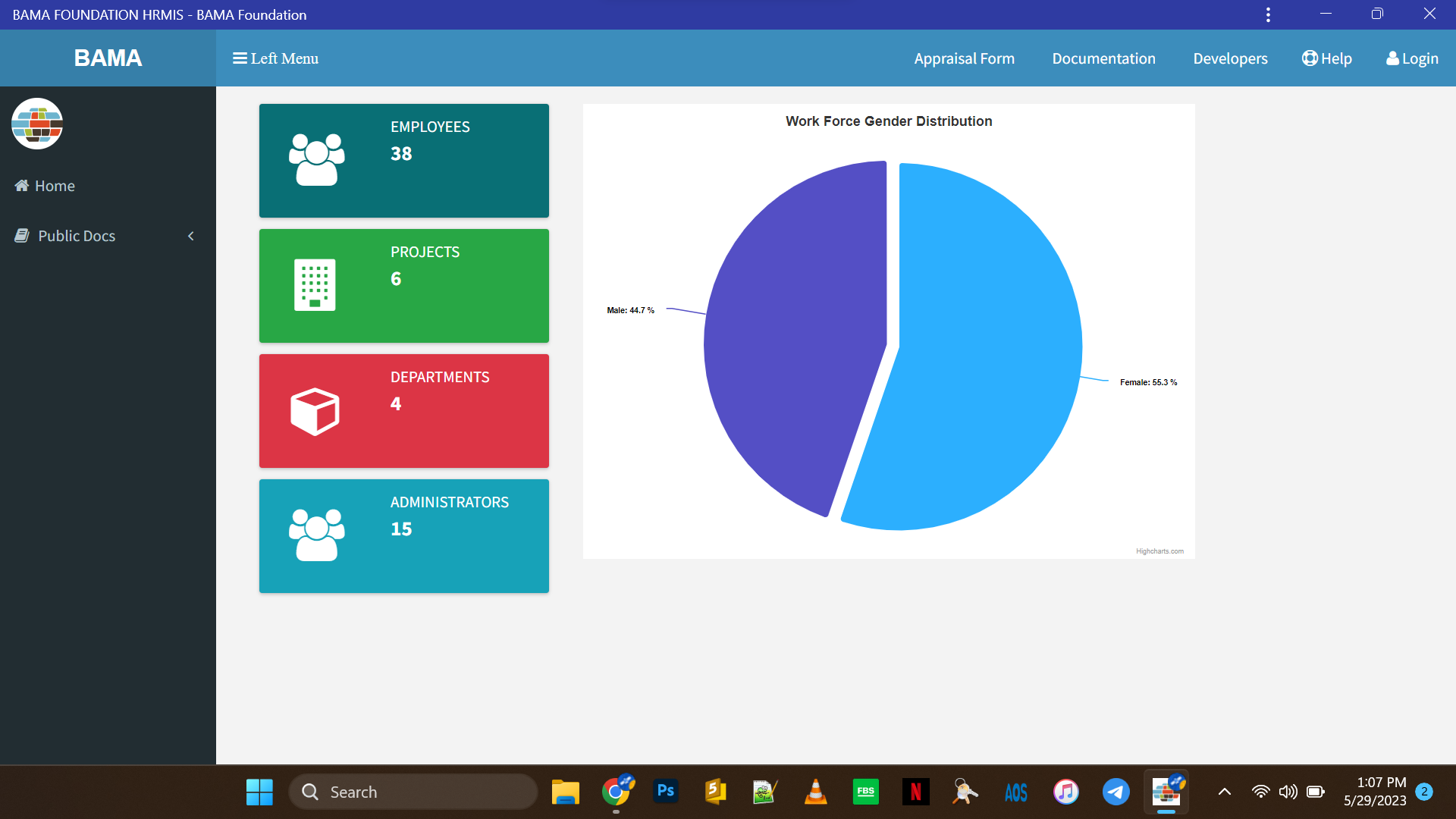Screen dimensions: 1456x819
Task: Click the Login user icon
Action: [x=1392, y=58]
